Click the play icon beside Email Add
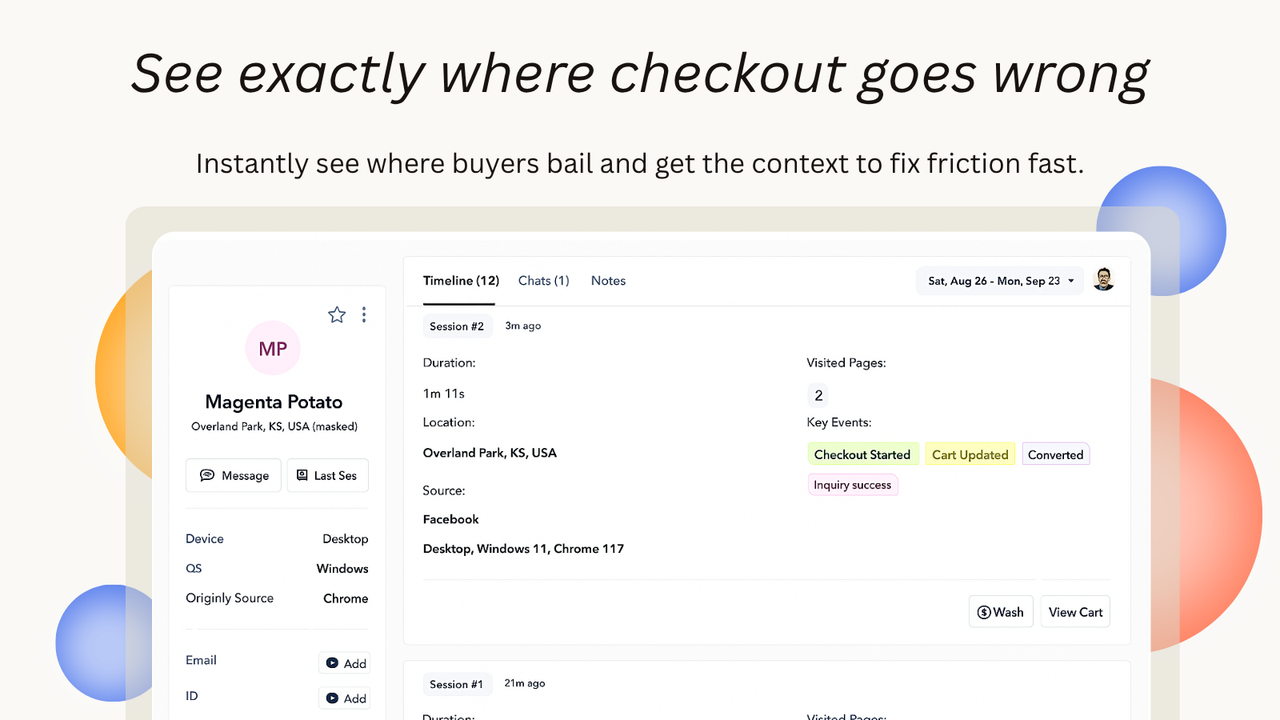 pyautogui.click(x=332, y=663)
